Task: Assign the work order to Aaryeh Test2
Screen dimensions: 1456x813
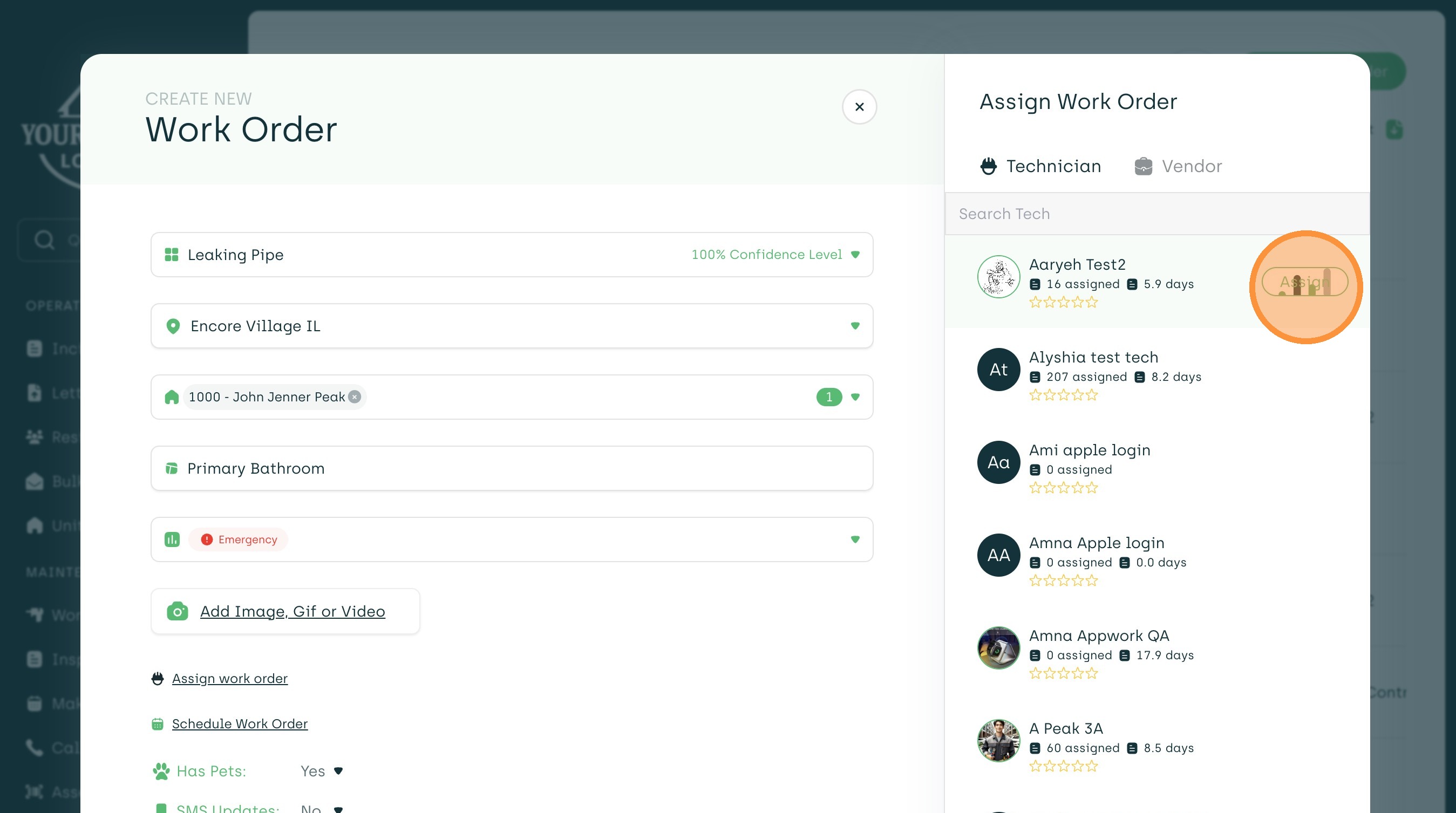Action: tap(1304, 282)
